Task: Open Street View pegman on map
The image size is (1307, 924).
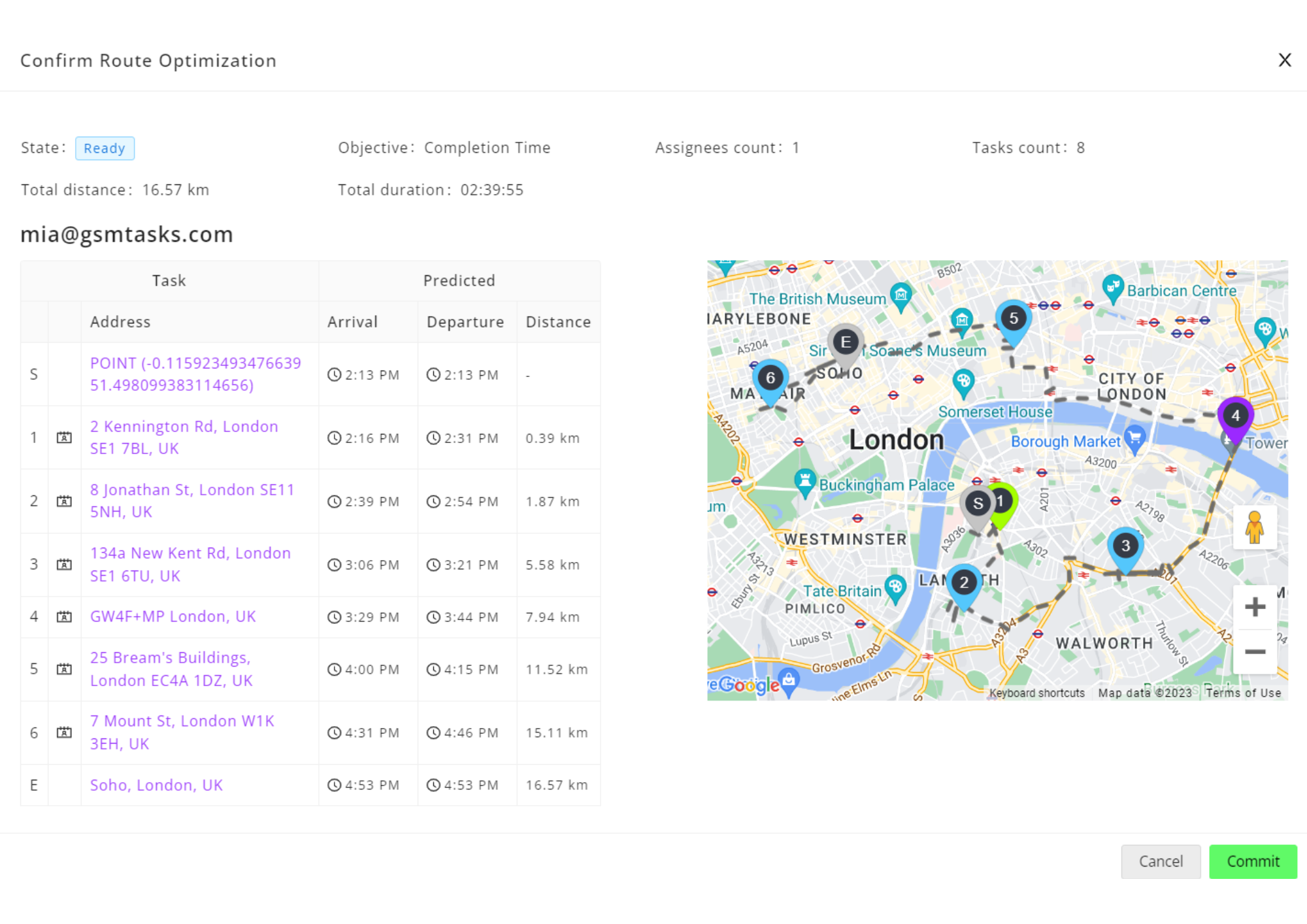Action: (x=1254, y=528)
